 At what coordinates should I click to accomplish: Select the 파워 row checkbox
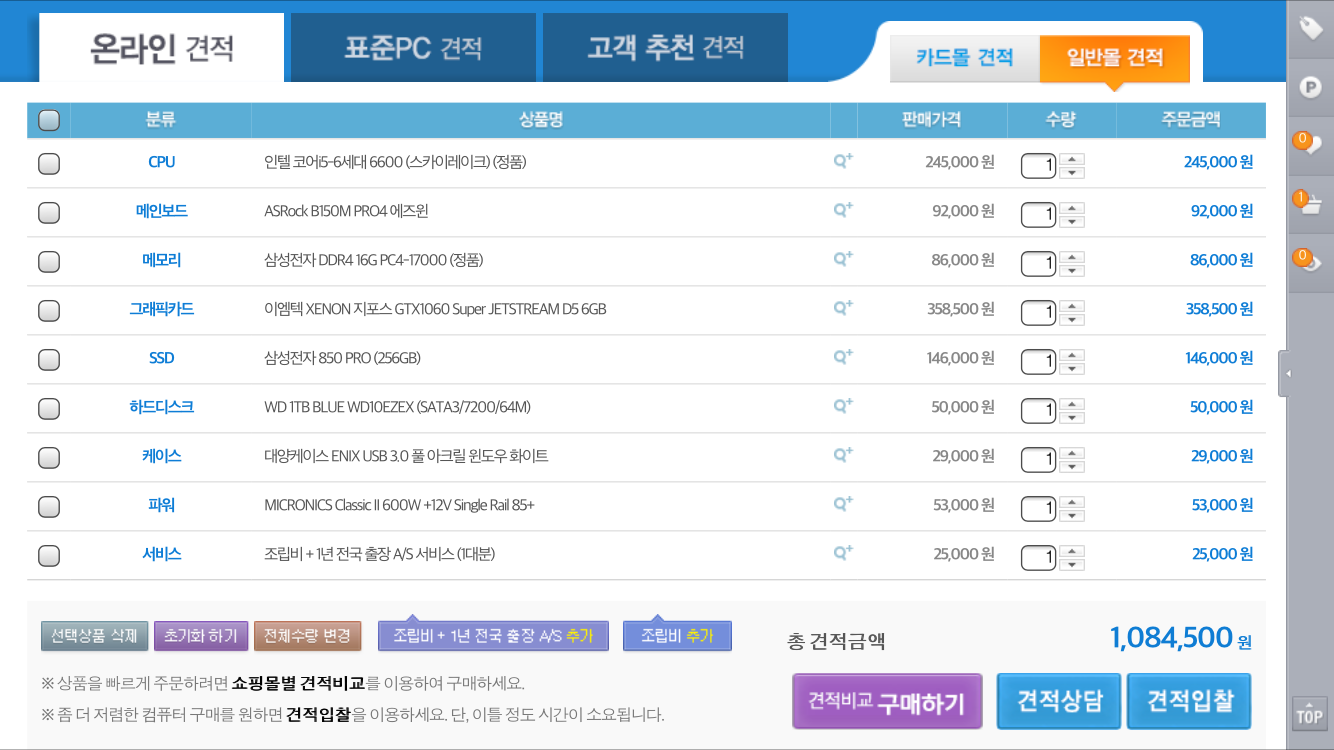tap(48, 507)
